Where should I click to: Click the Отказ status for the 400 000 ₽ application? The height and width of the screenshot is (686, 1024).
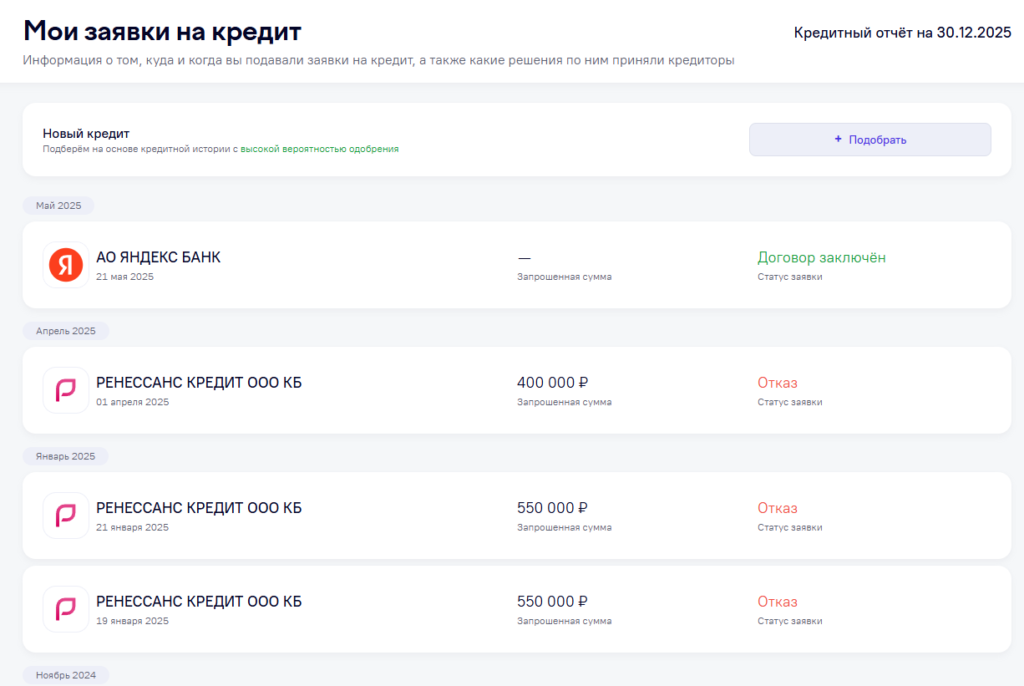[777, 383]
